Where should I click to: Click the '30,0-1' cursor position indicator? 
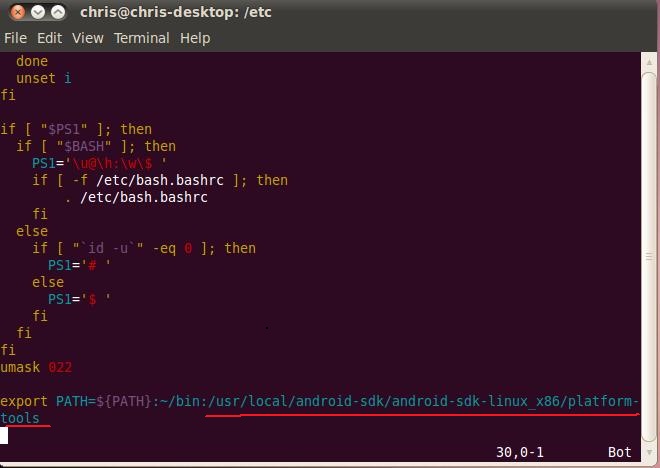[x=520, y=452]
